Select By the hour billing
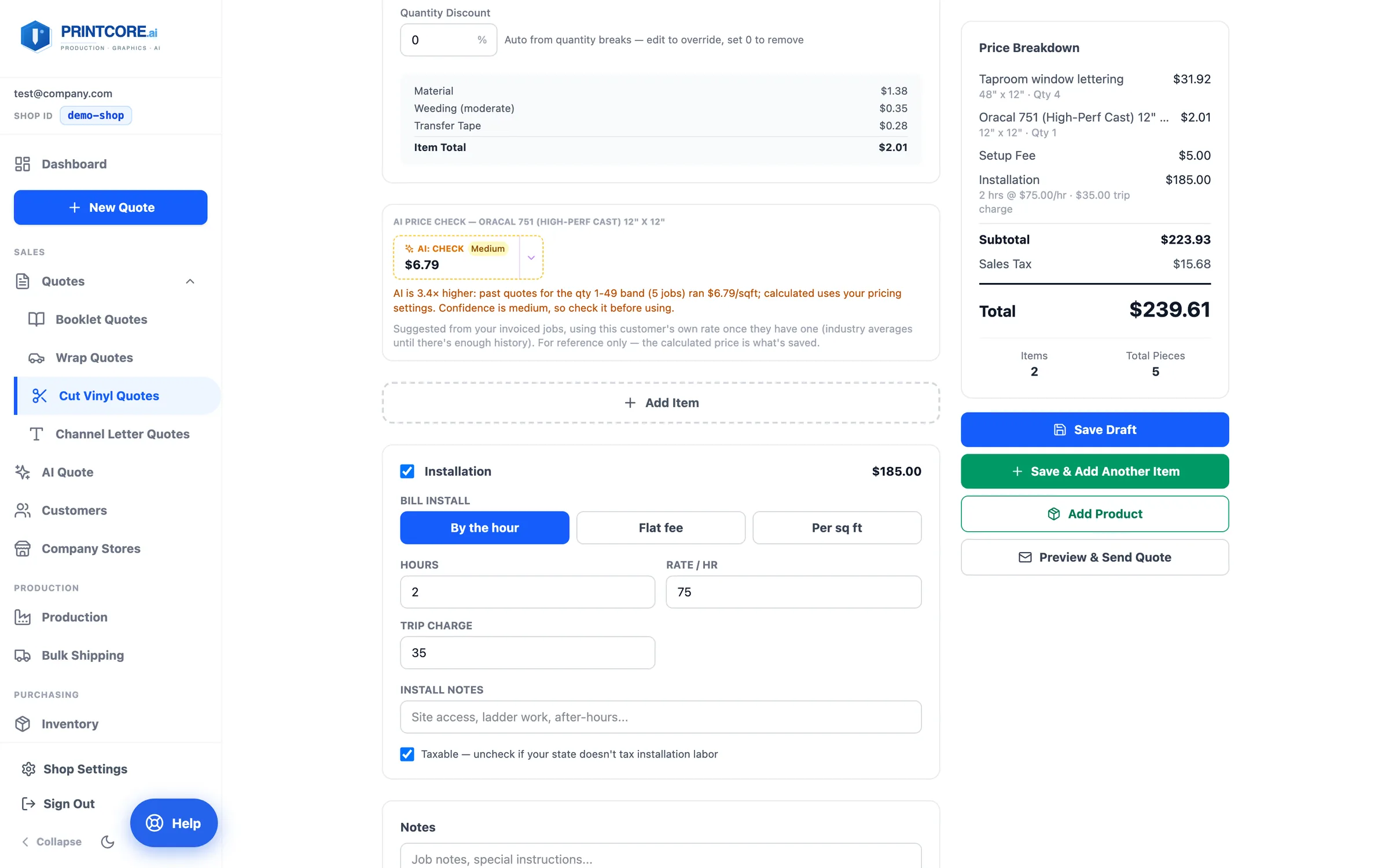Image resolution: width=1389 pixels, height=868 pixels. (484, 528)
